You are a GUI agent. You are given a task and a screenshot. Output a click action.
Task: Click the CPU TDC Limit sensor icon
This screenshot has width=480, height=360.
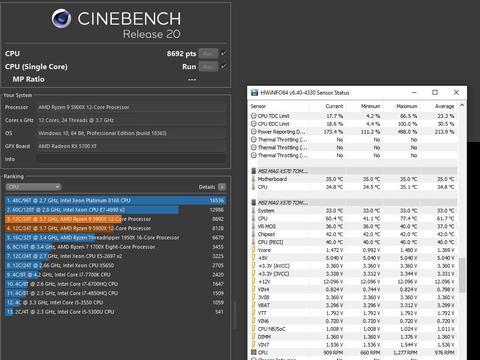[254, 116]
